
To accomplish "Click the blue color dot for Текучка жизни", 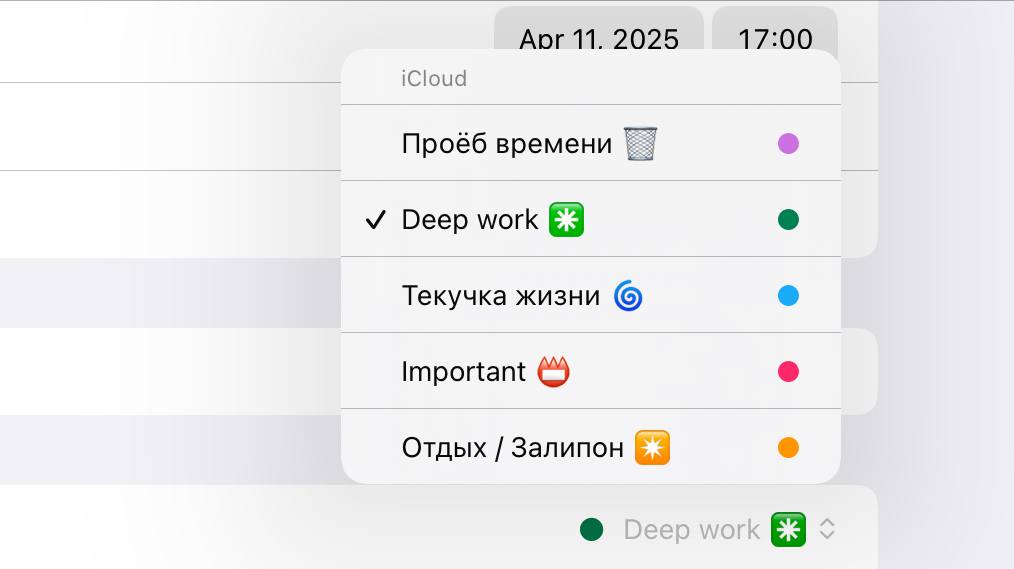I will 788,296.
